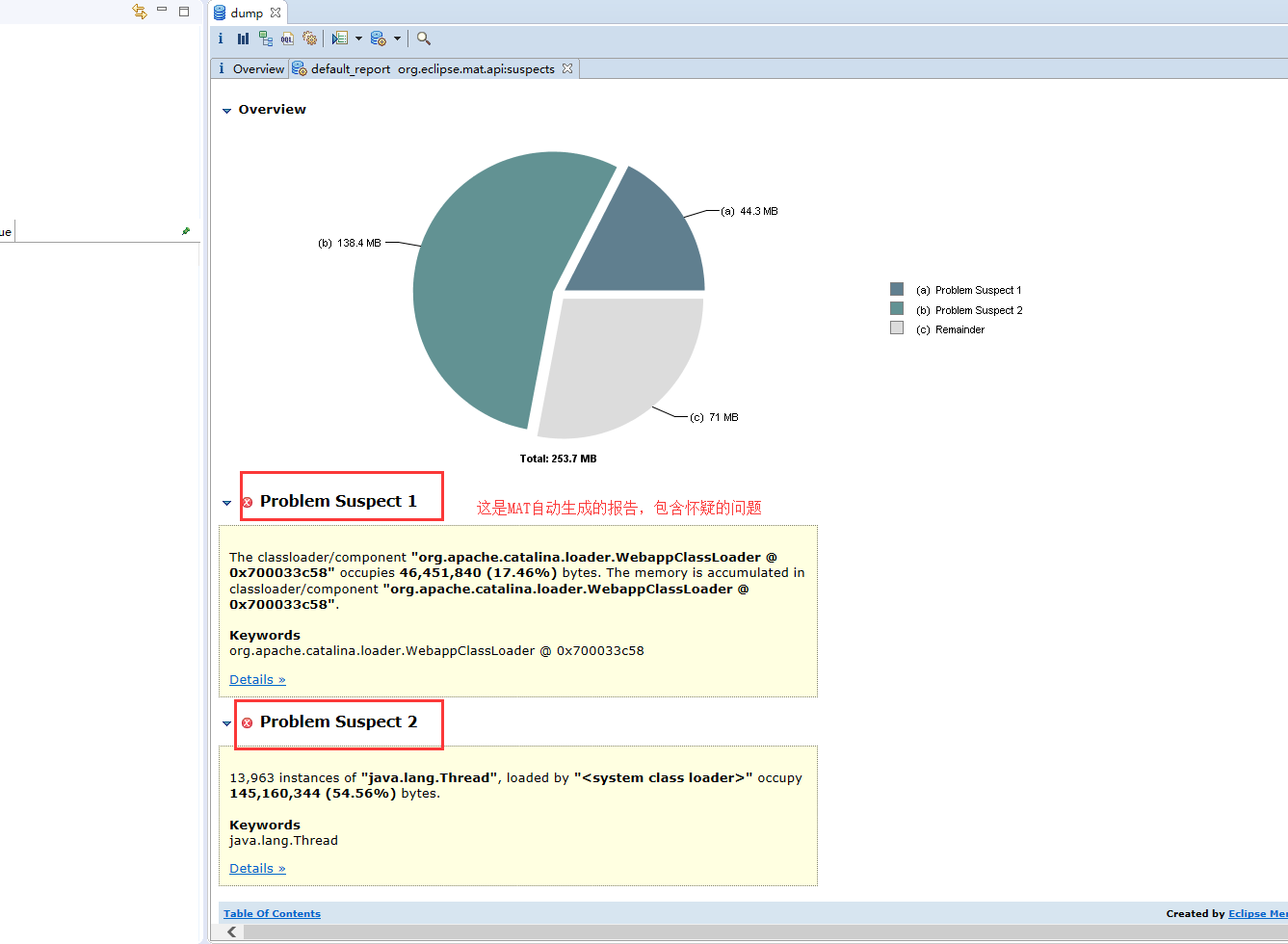The image size is (1288, 944).
Task: Open the reports dropdown arrow
Action: pyautogui.click(x=358, y=39)
